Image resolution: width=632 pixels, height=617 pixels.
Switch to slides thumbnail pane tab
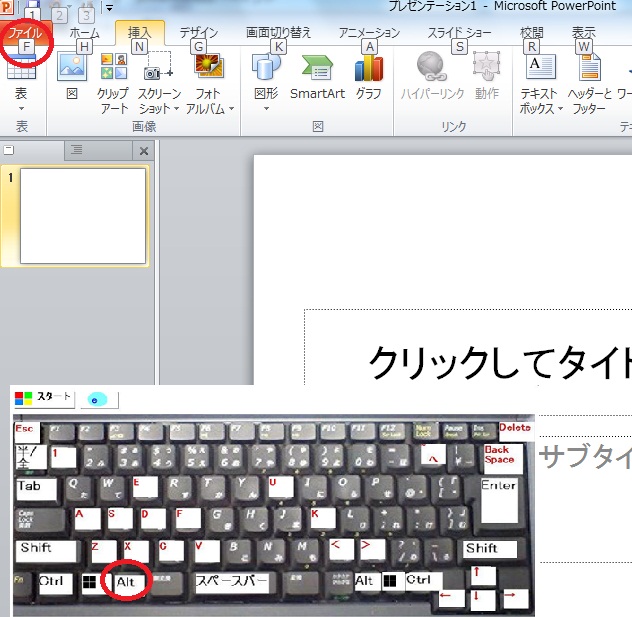coord(32,150)
